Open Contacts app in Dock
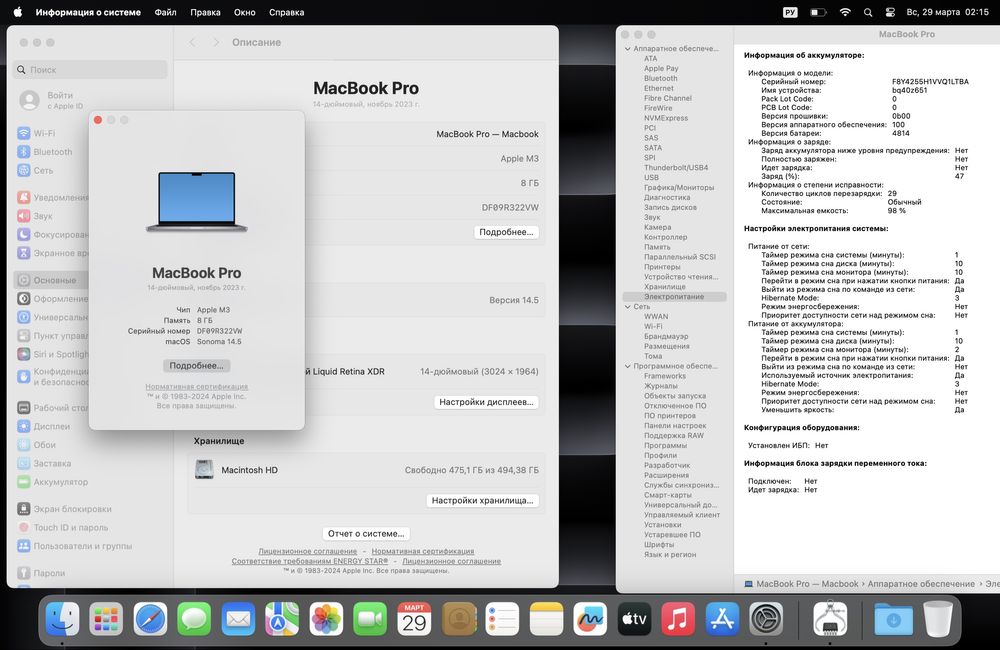The image size is (1000, 650). [x=459, y=619]
